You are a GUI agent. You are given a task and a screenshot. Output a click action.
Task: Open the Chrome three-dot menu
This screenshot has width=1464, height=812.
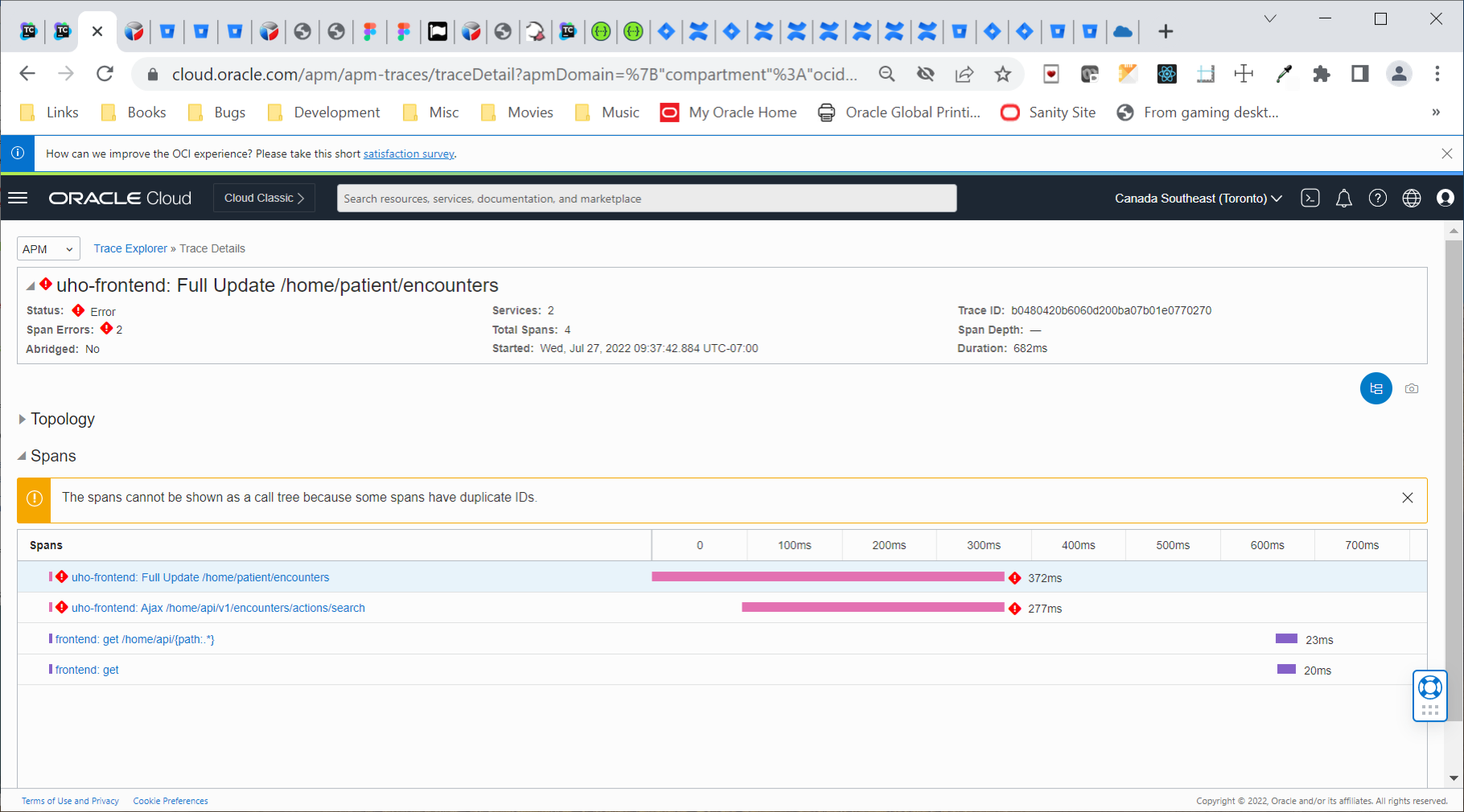click(x=1437, y=74)
